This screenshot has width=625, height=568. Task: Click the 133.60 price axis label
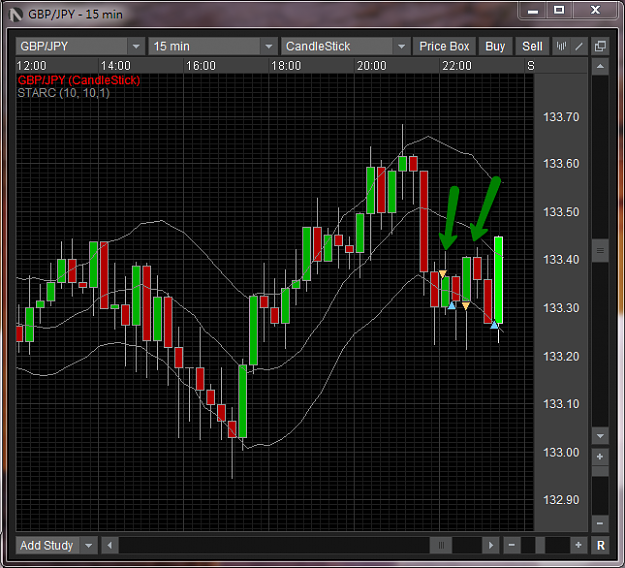tap(561, 163)
